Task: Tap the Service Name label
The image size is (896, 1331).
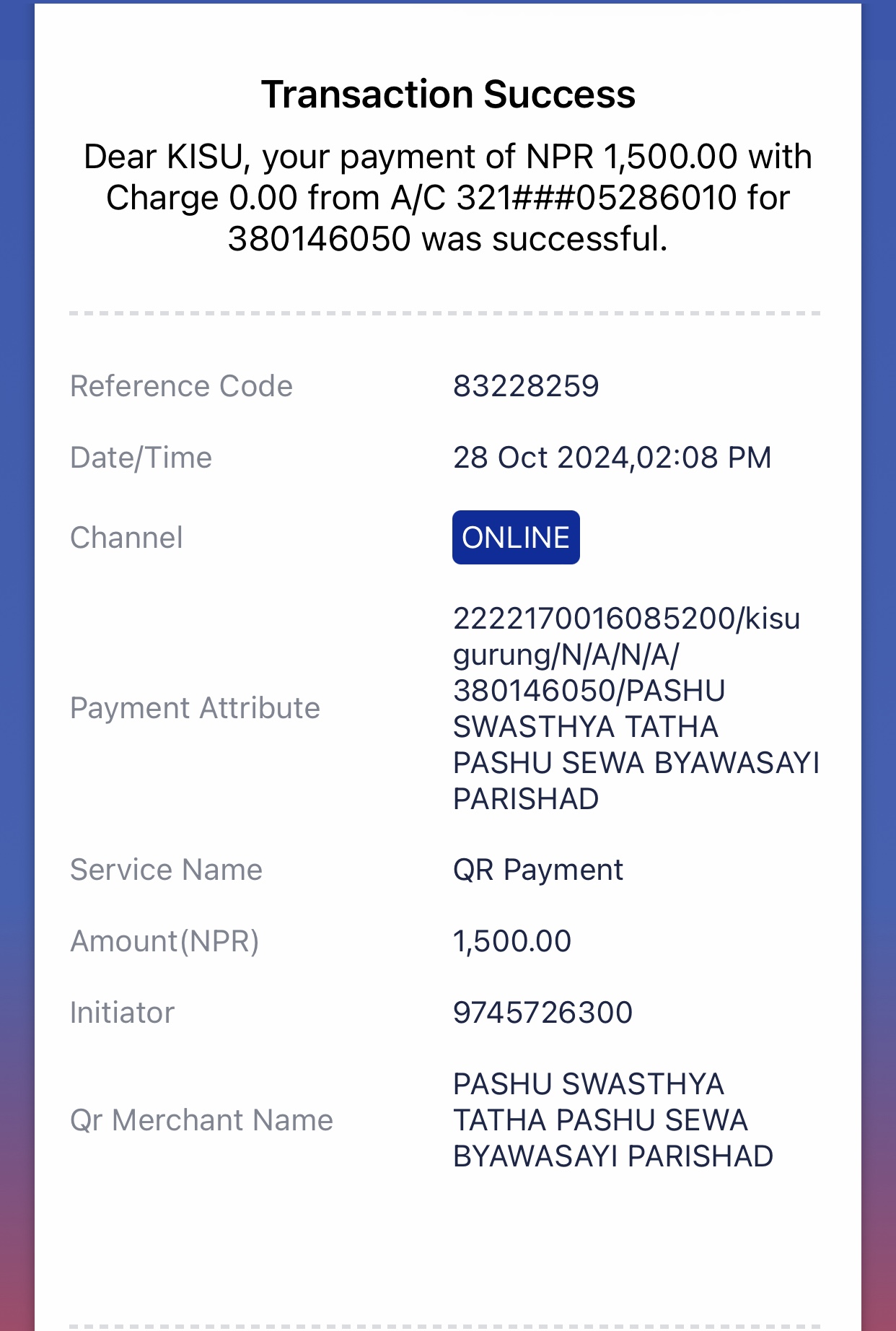Action: click(166, 870)
